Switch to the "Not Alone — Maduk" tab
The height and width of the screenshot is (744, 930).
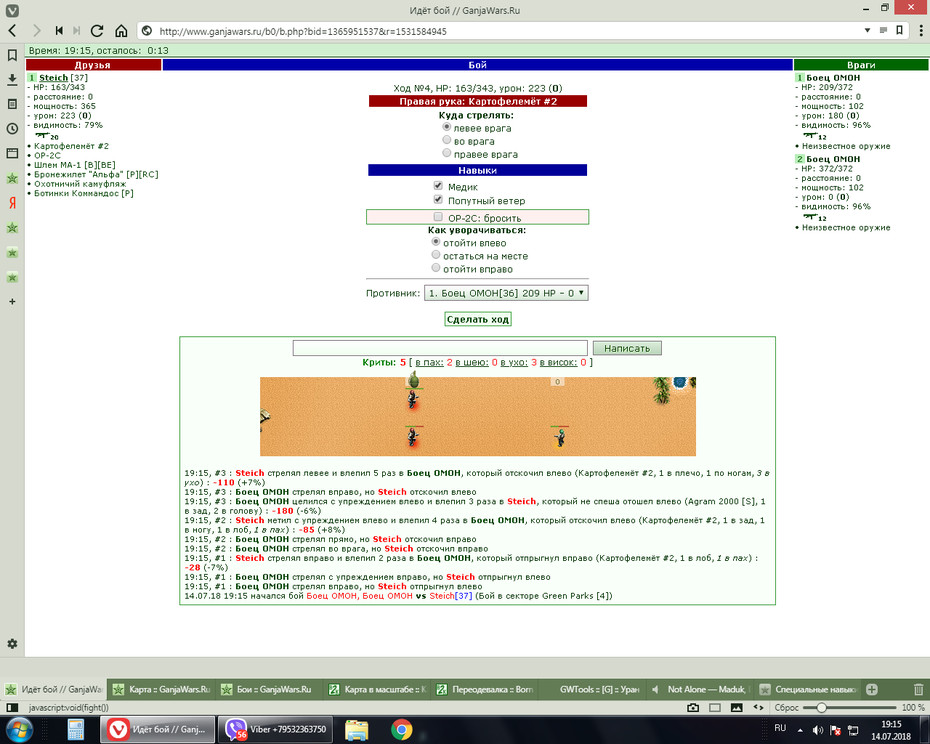699,689
